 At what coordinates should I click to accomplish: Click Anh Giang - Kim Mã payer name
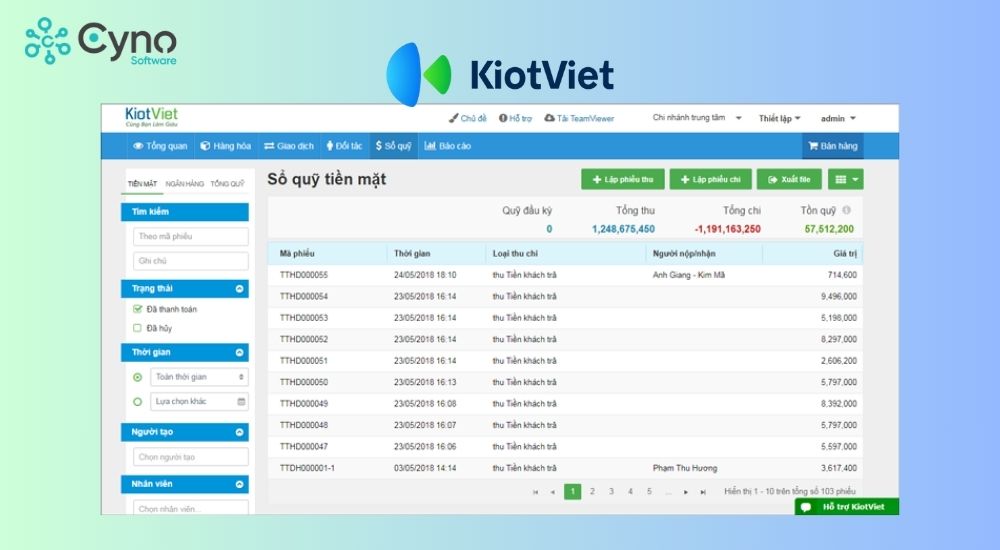689,275
